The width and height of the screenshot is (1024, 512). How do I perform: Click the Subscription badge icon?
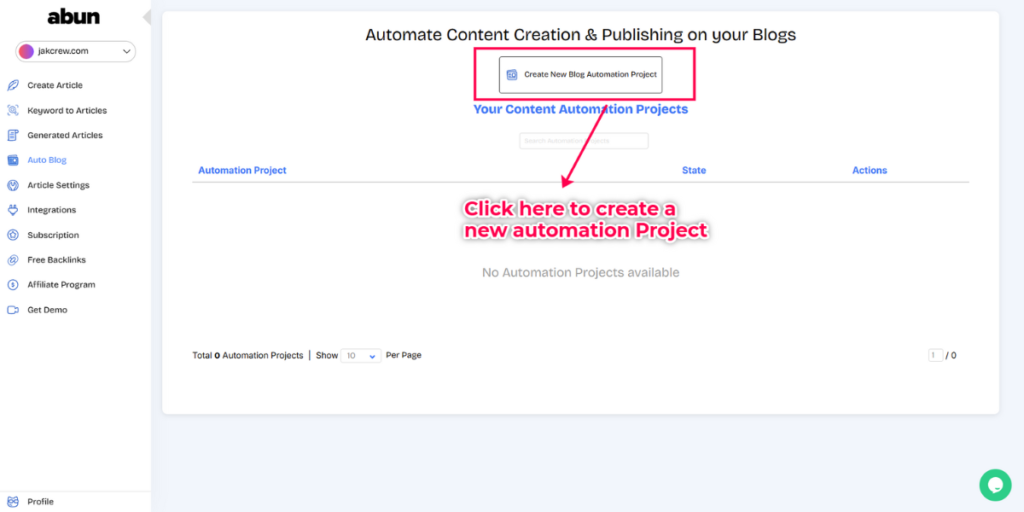(x=12, y=235)
